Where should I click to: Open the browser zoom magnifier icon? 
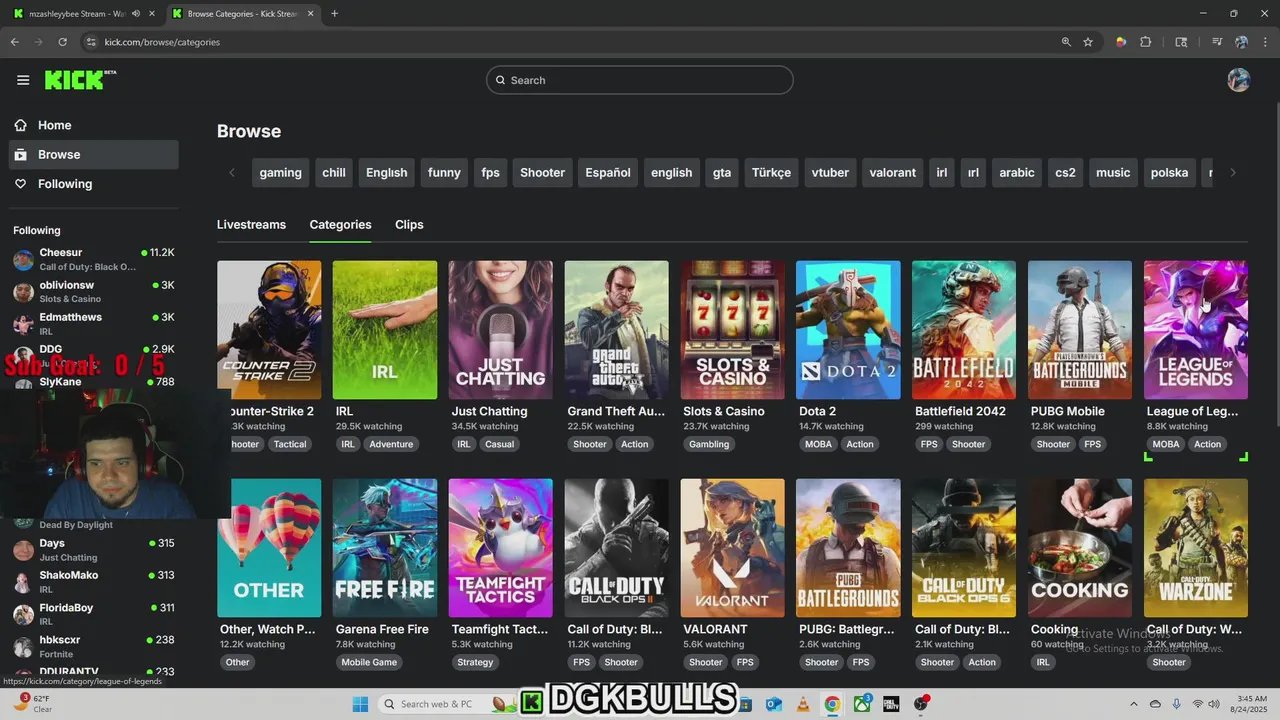pos(1066,42)
